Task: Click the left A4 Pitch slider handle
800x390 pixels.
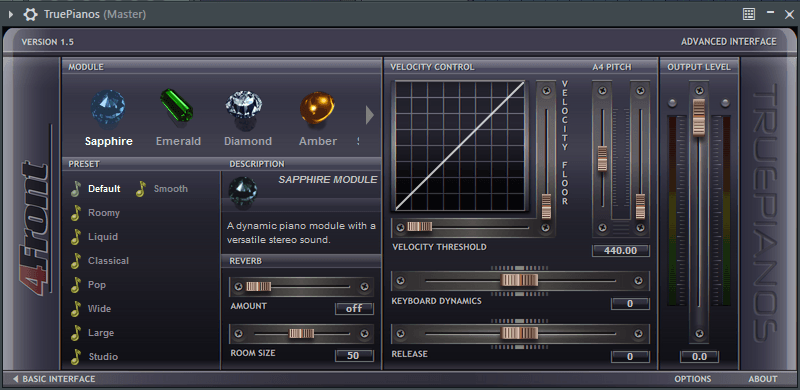Action: pos(602,159)
